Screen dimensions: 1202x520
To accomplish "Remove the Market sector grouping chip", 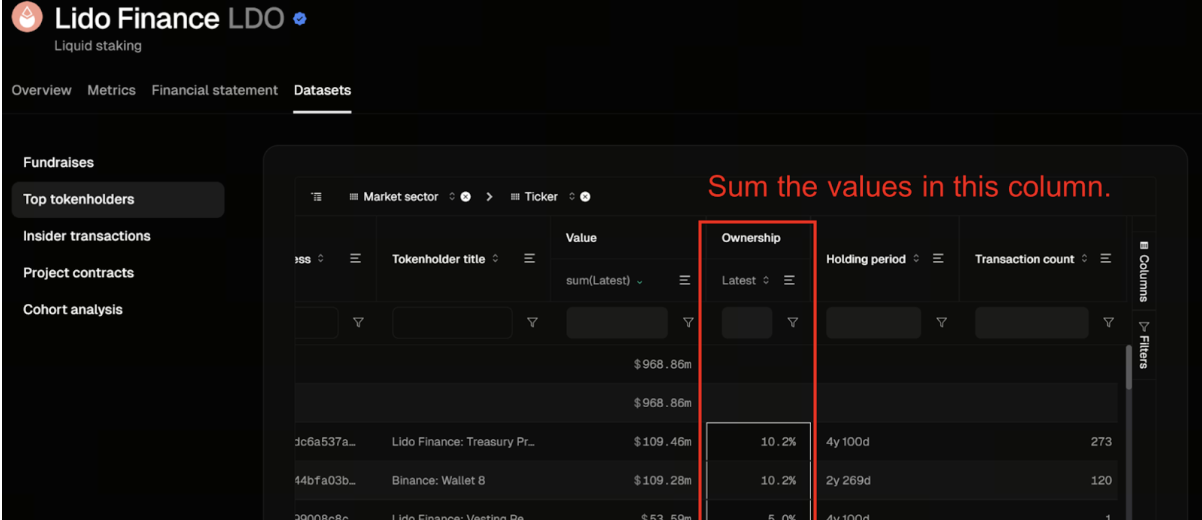I will click(466, 197).
